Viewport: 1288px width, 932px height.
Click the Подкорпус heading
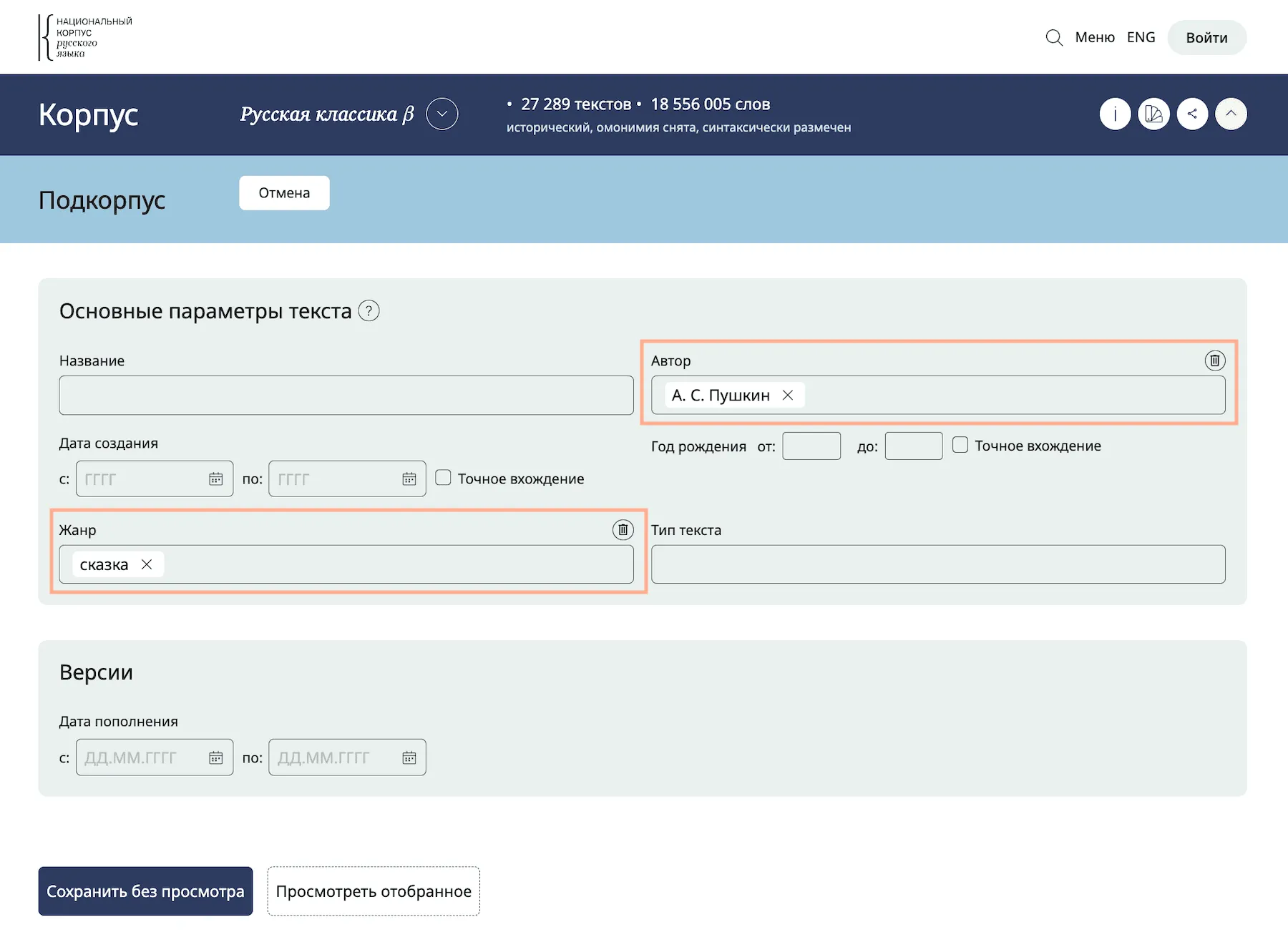[102, 200]
